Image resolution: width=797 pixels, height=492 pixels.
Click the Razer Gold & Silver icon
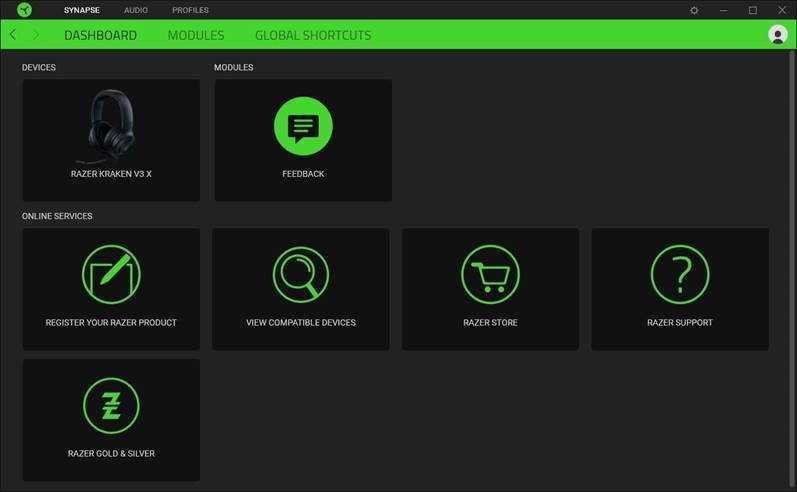tap(111, 406)
